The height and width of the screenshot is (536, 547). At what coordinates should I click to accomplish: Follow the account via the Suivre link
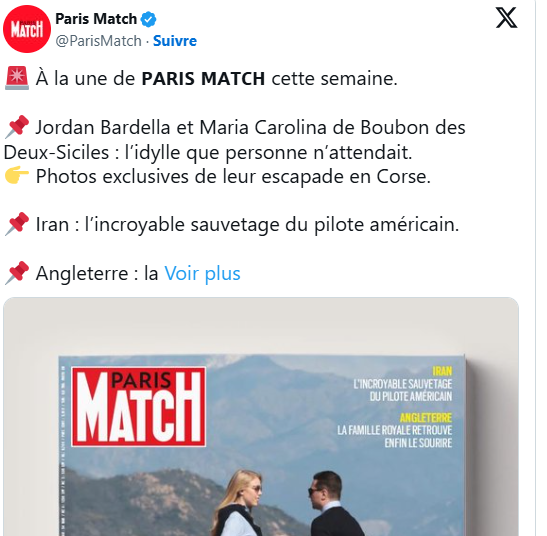coord(175,41)
